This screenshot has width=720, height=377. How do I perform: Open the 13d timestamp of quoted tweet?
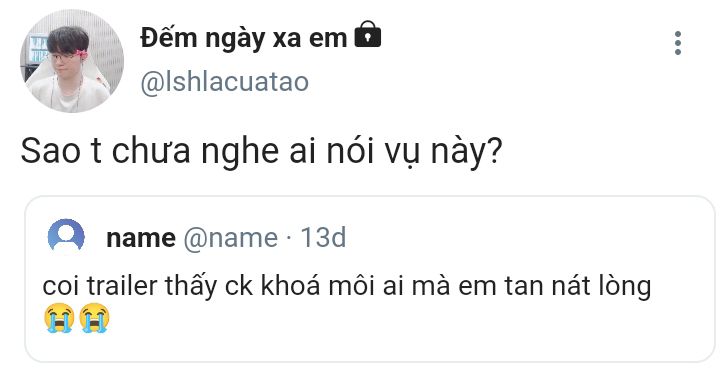point(323,237)
